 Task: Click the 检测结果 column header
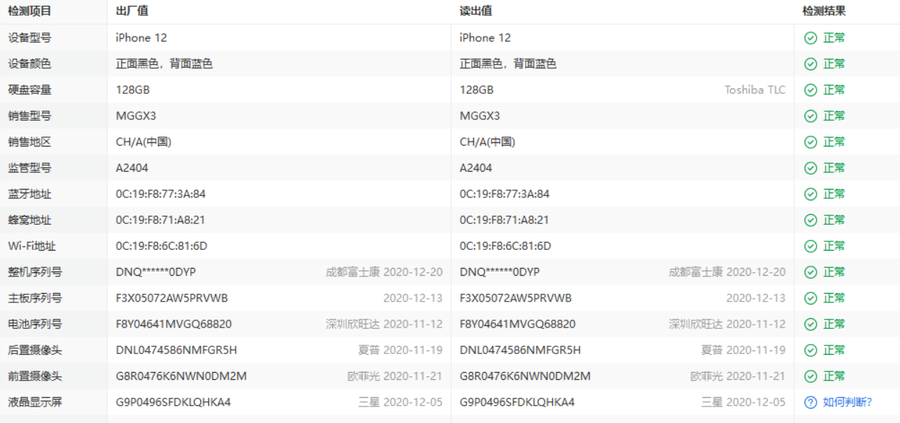tap(824, 11)
